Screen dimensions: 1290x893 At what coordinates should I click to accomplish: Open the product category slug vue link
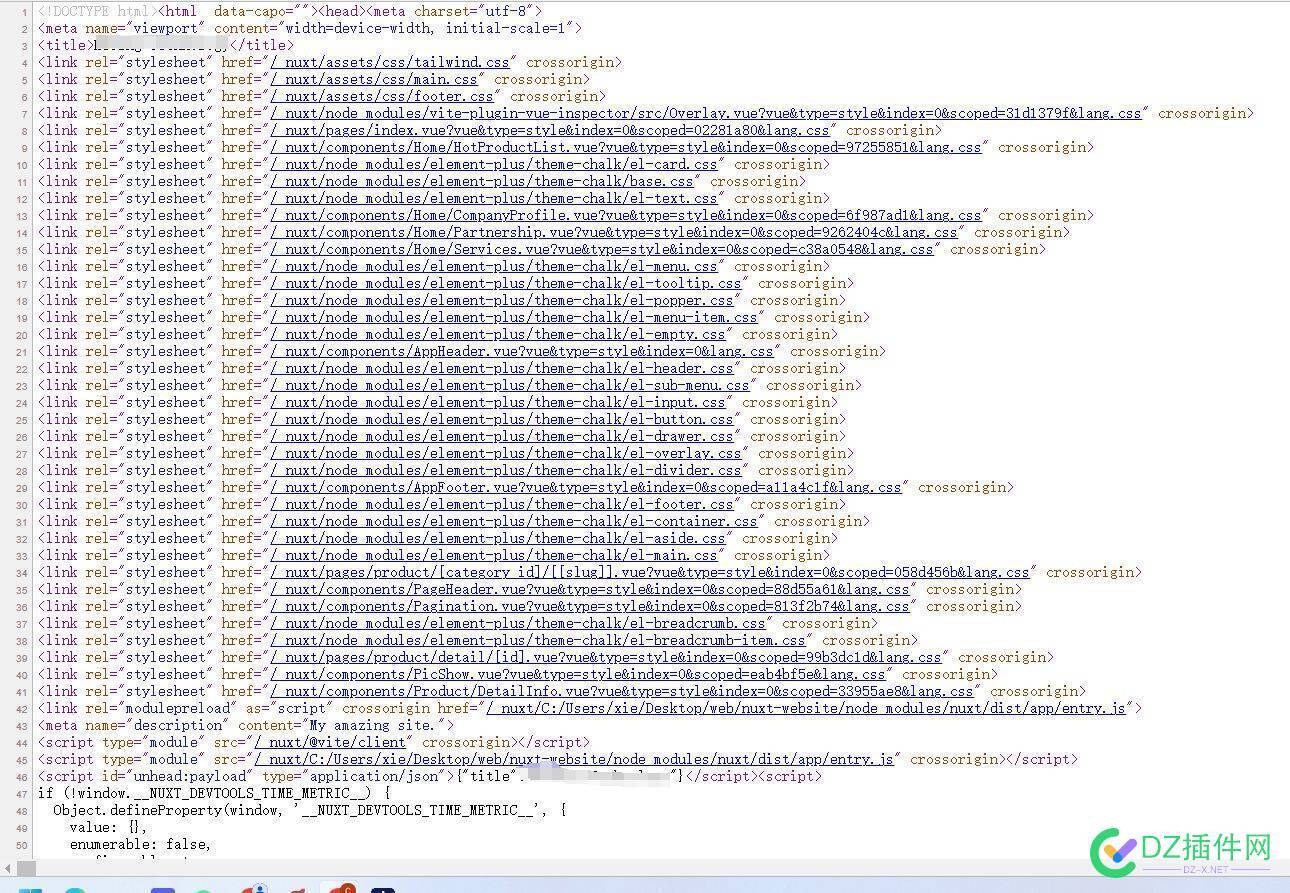[x=650, y=572]
